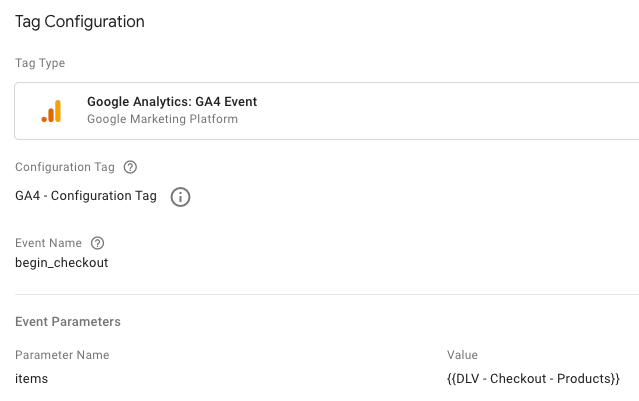The image size is (639, 401).
Task: Click the Google Analytics logo icon
Action: 52,110
